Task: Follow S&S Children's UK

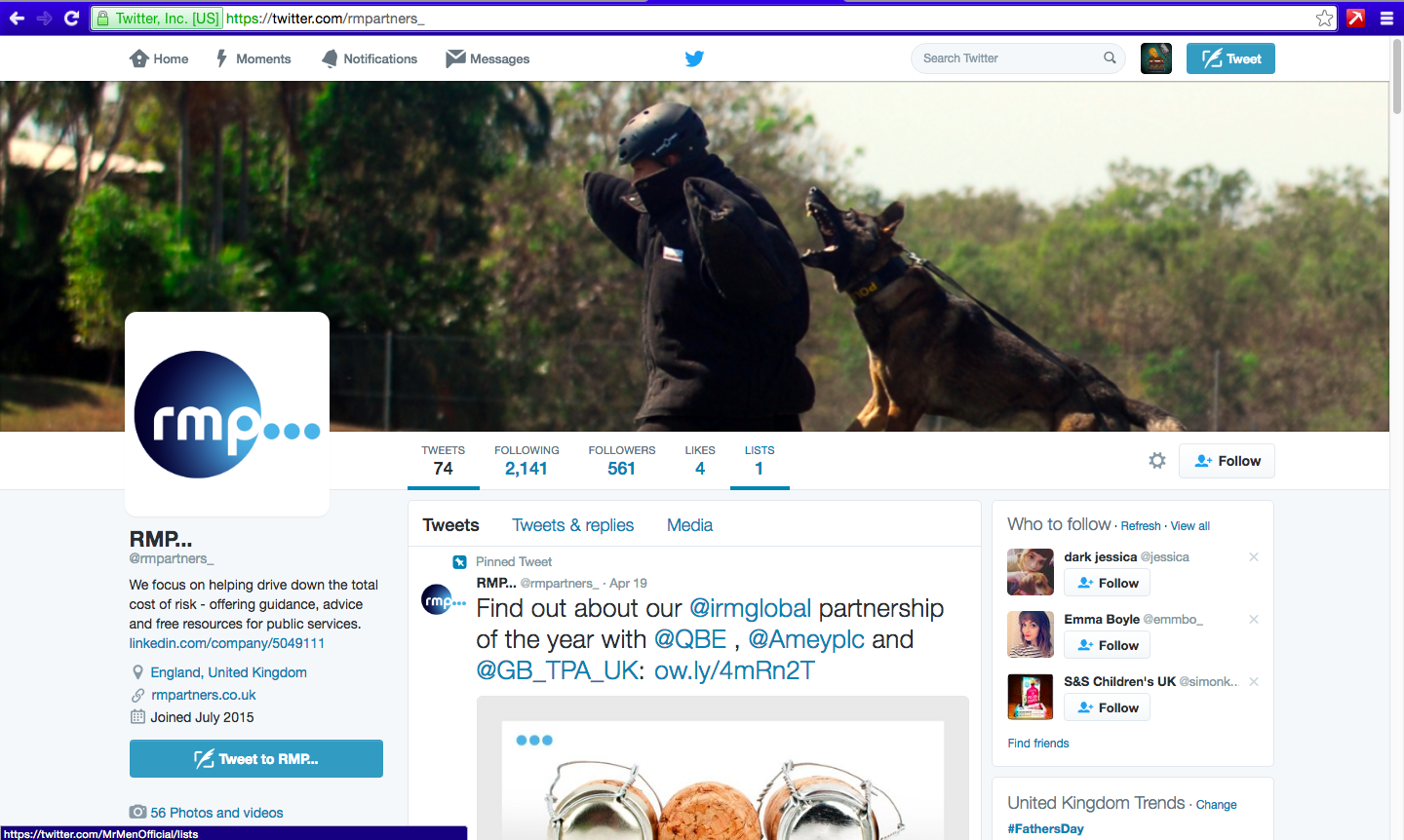Action: coord(1107,707)
